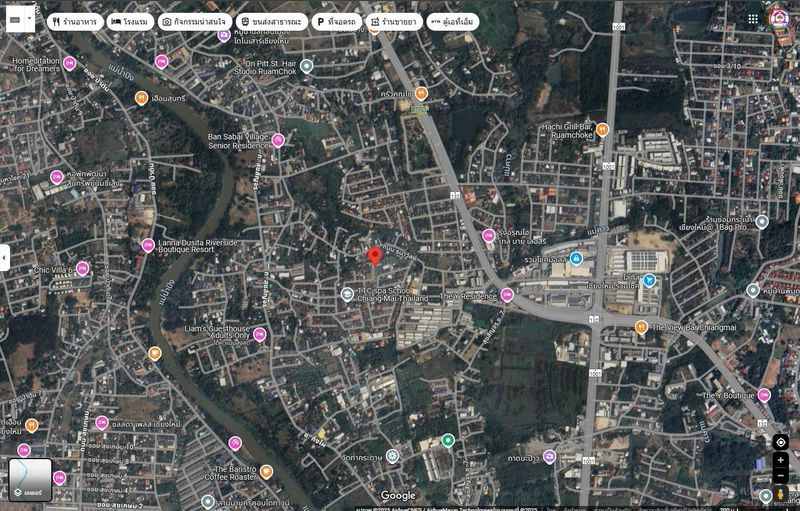Expand the collapsed side panel arrow
The width and height of the screenshot is (800, 511).
[x=5, y=258]
